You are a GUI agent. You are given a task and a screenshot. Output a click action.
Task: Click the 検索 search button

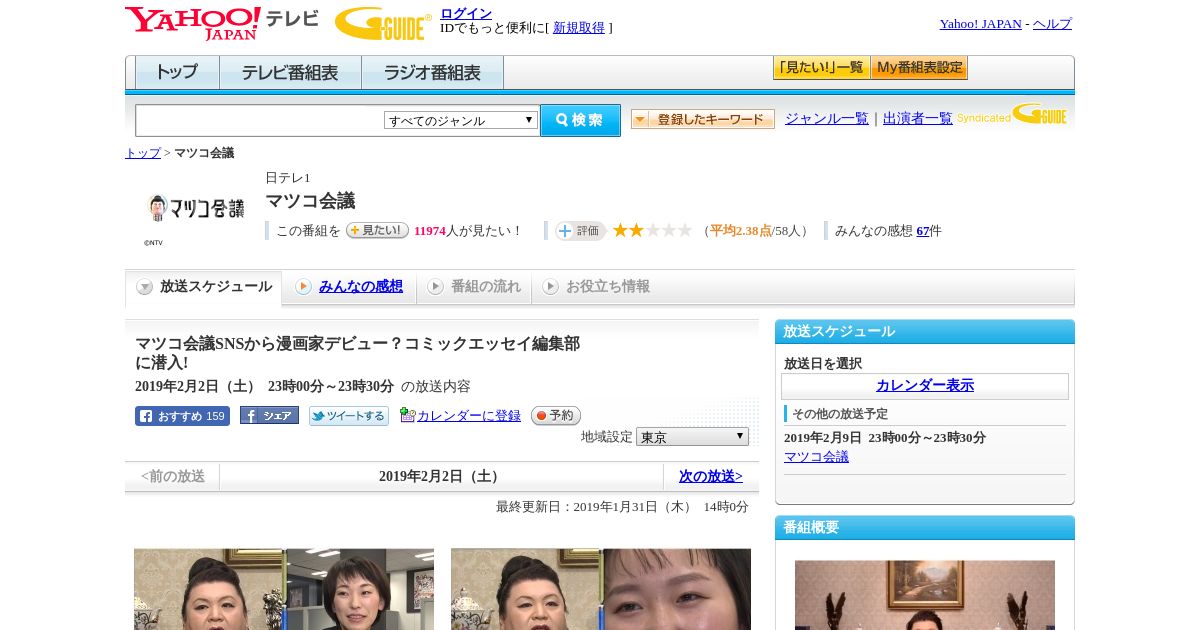point(580,120)
